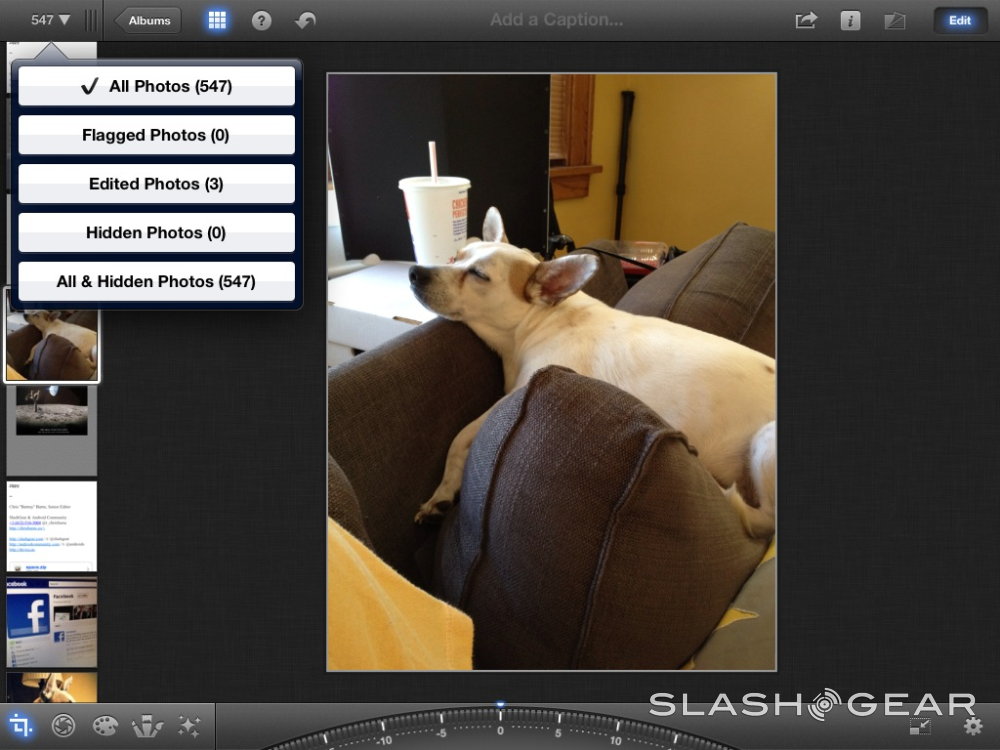Open the settings gear at bottom right
Viewport: 1000px width, 750px height.
click(972, 727)
